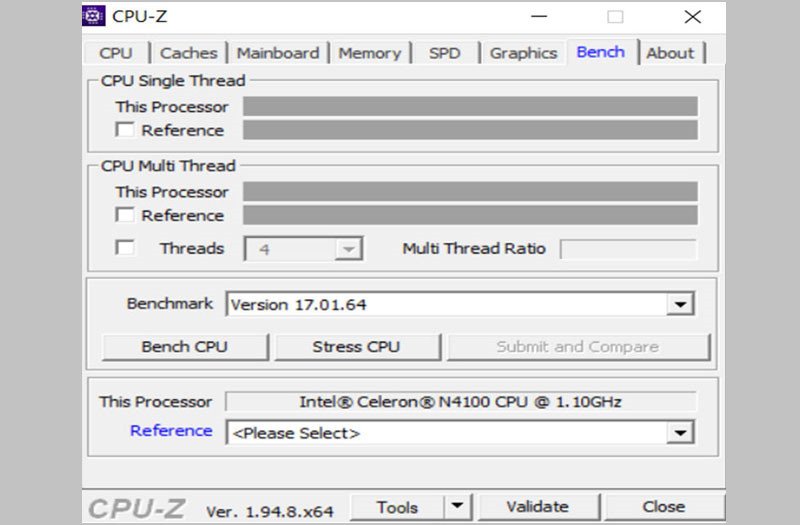Open the Graphics tab
This screenshot has height=525, width=800.
click(x=523, y=53)
